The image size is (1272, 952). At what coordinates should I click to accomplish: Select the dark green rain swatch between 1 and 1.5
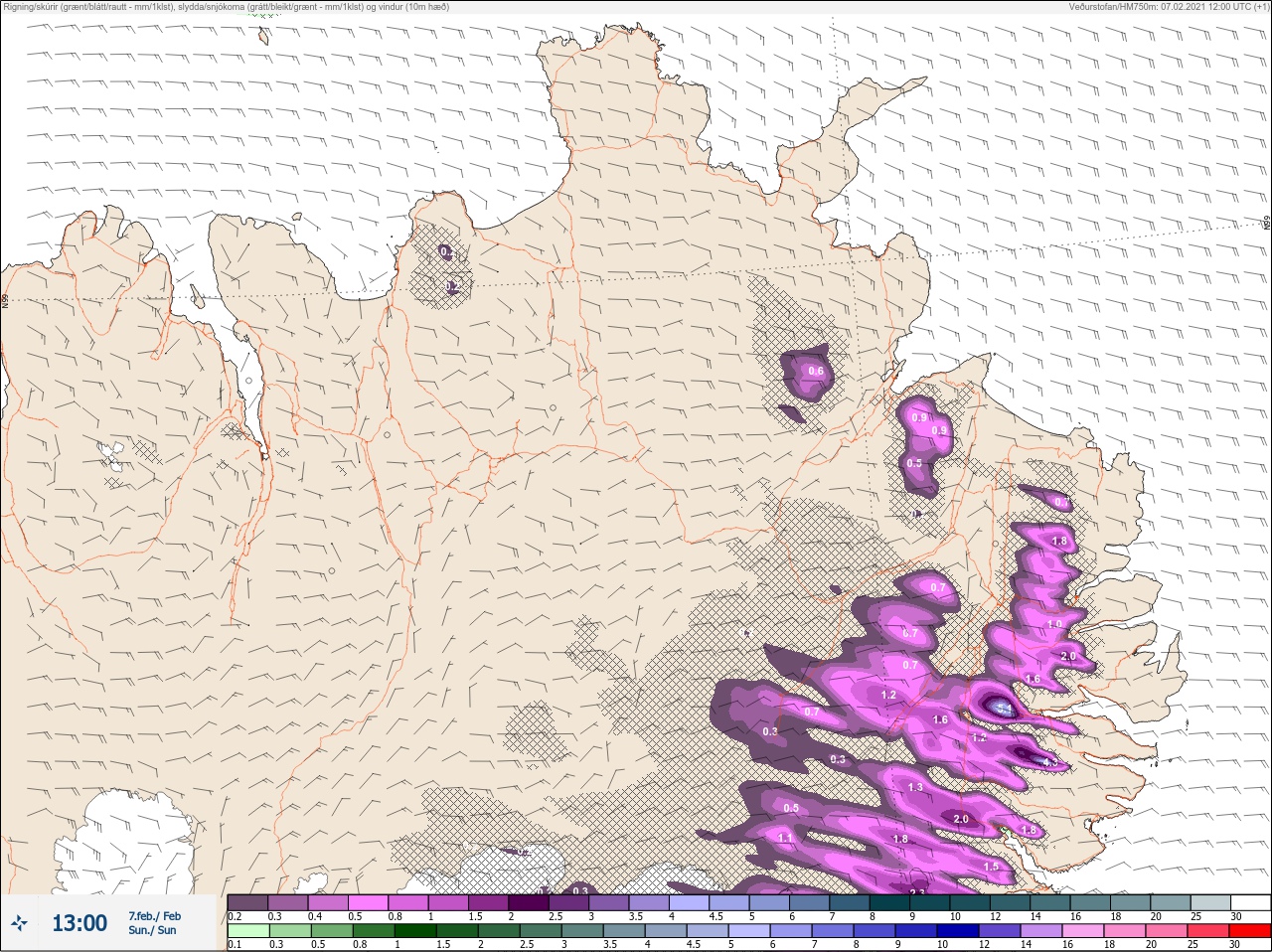point(415,931)
